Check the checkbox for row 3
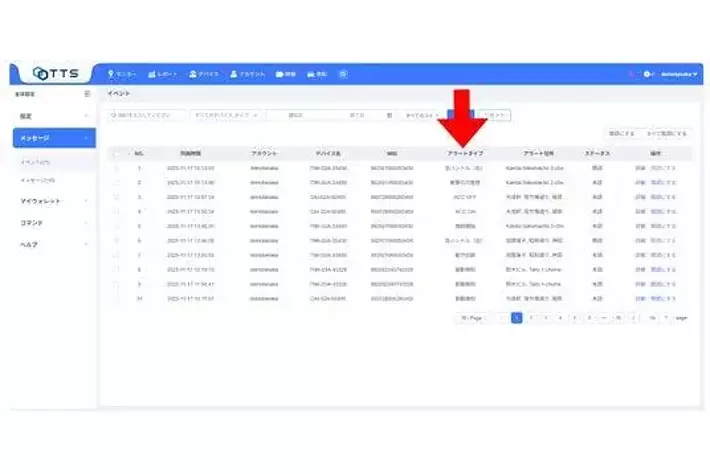The height and width of the screenshot is (474, 710). (x=117, y=198)
